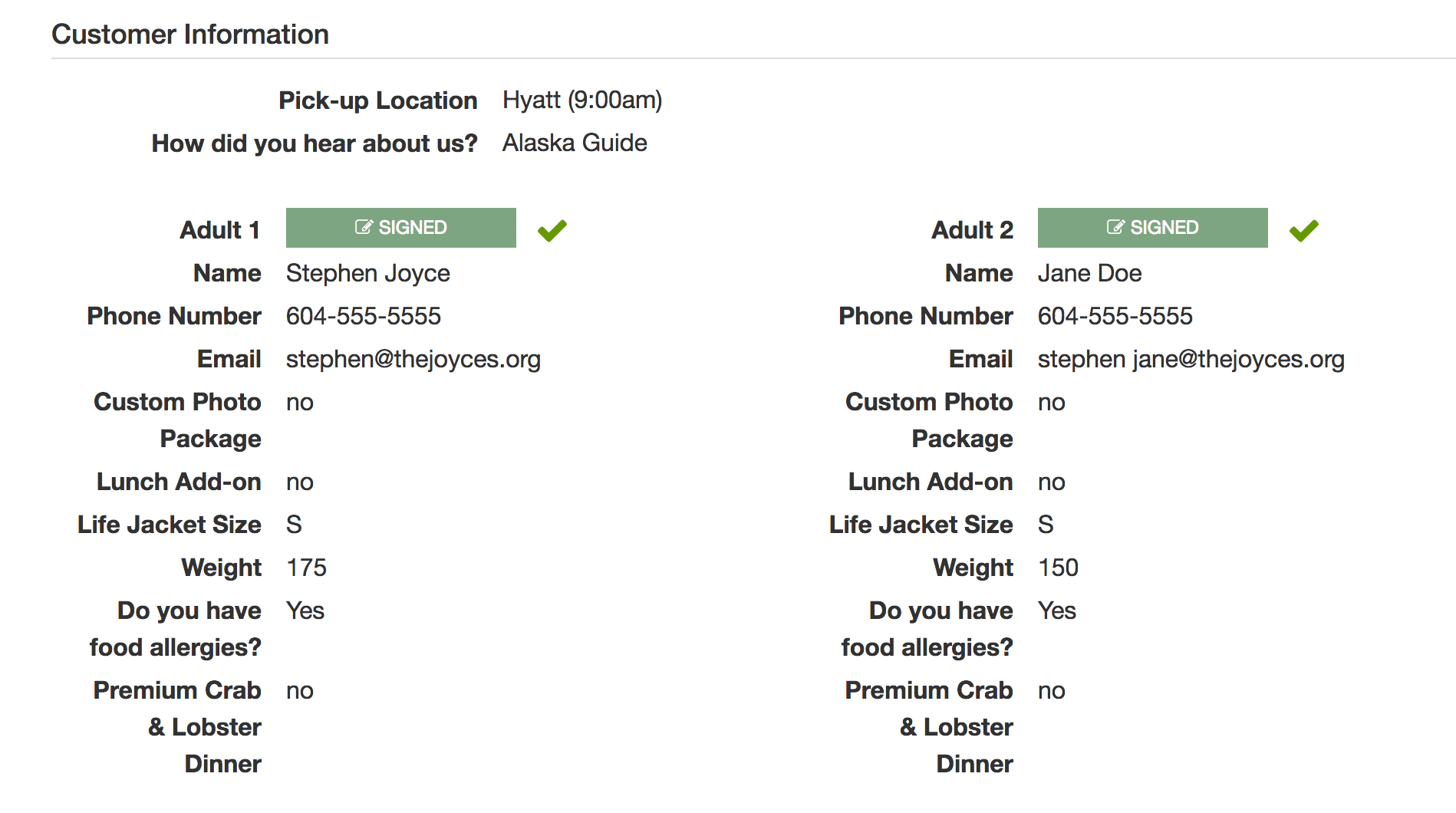
Task: Click Alaska Guide referral answer
Action: point(574,143)
